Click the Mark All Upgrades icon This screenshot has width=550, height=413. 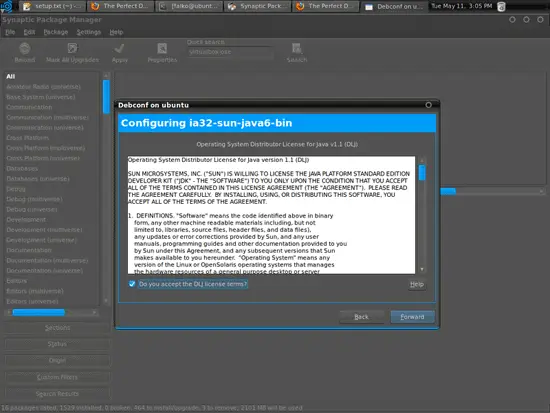[x=72, y=48]
